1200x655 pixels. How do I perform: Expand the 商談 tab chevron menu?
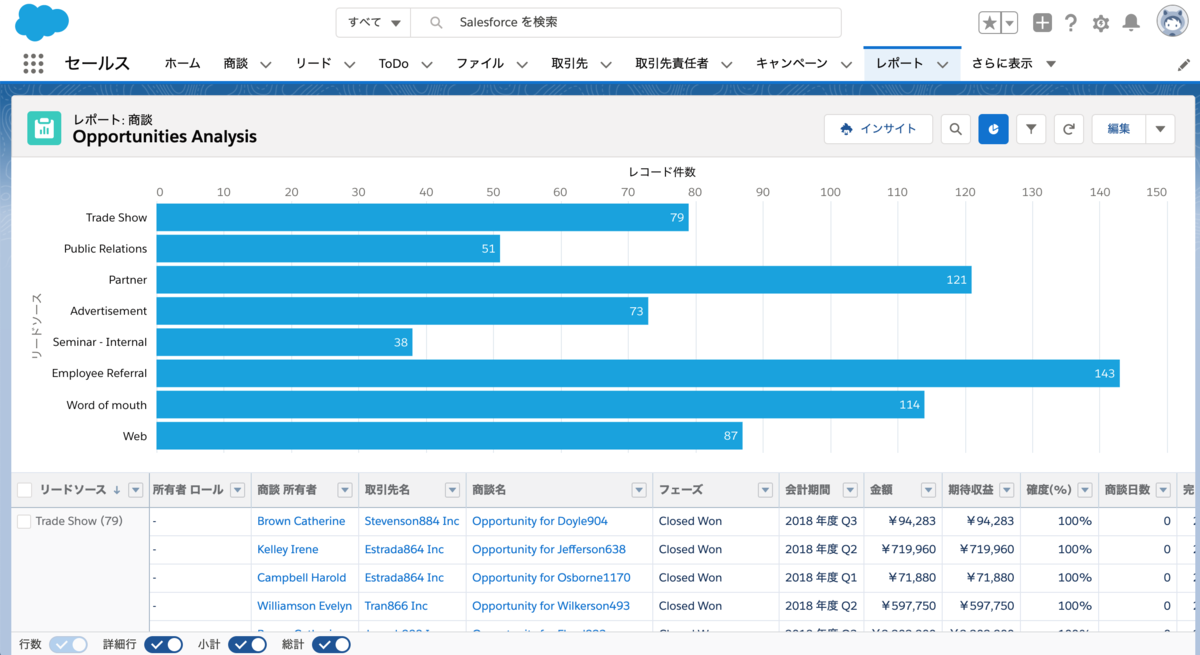coord(265,64)
